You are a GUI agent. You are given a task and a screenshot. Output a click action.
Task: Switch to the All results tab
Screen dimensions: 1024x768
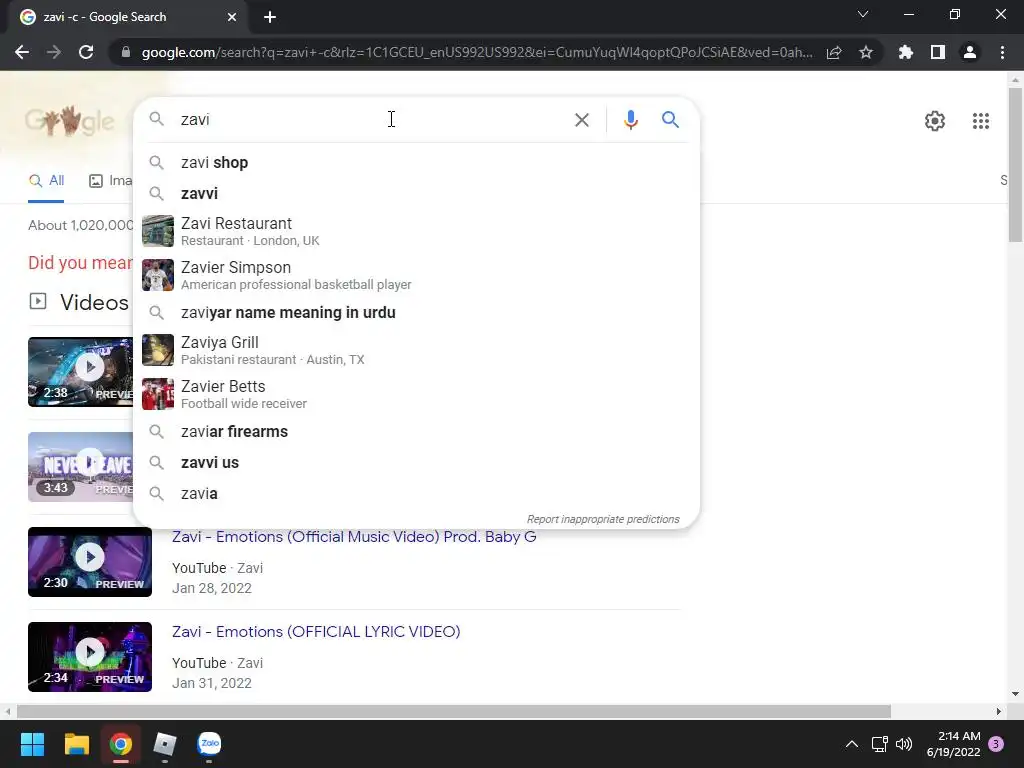click(x=46, y=181)
